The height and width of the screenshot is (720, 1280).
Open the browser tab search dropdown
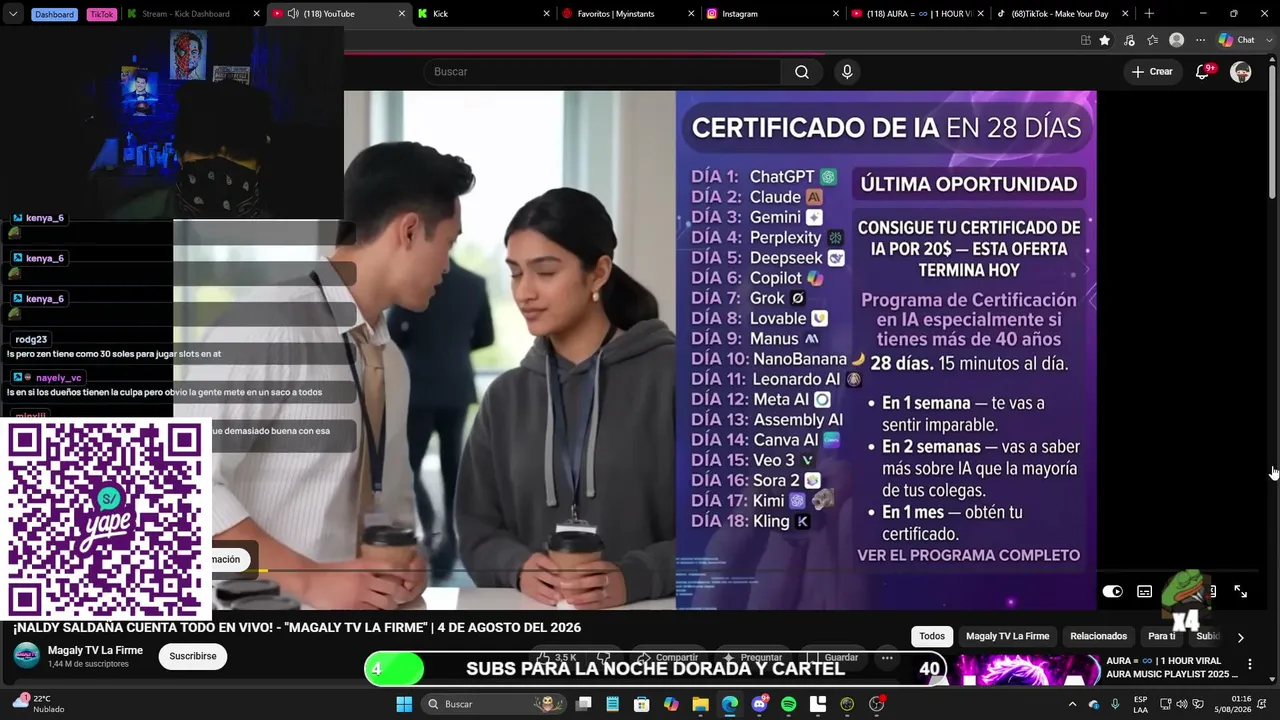(x=13, y=14)
